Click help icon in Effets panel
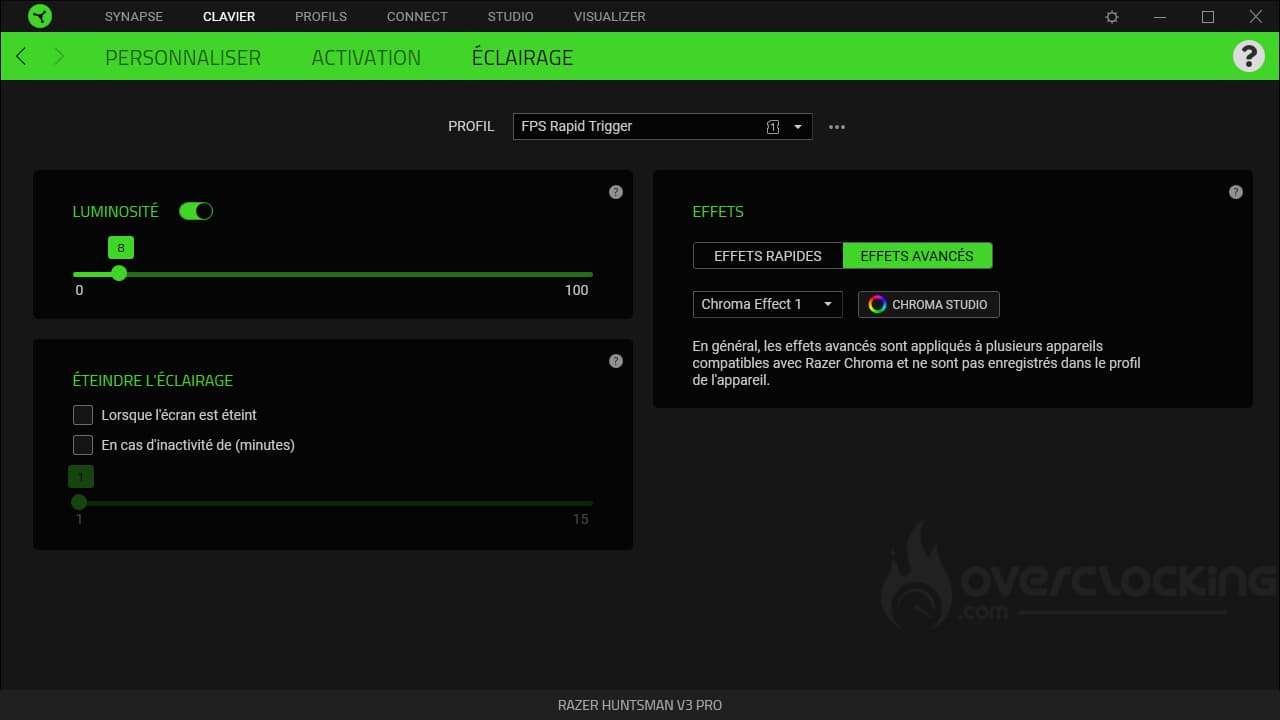Viewport: 1280px width, 720px height. coord(1236,192)
